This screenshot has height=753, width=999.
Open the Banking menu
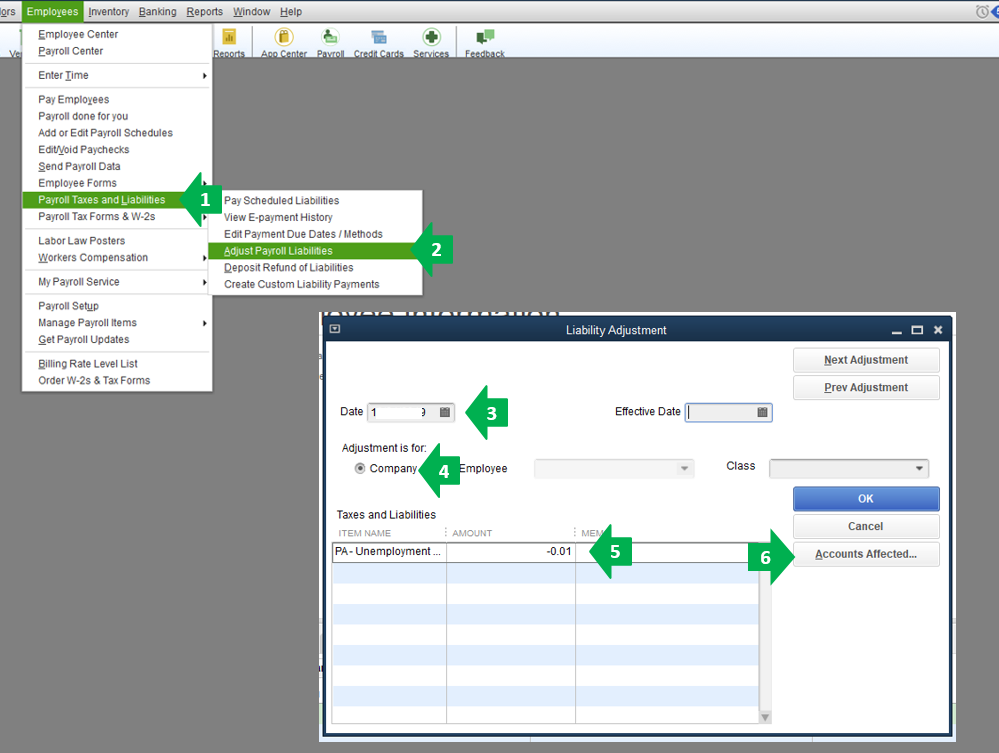point(157,11)
